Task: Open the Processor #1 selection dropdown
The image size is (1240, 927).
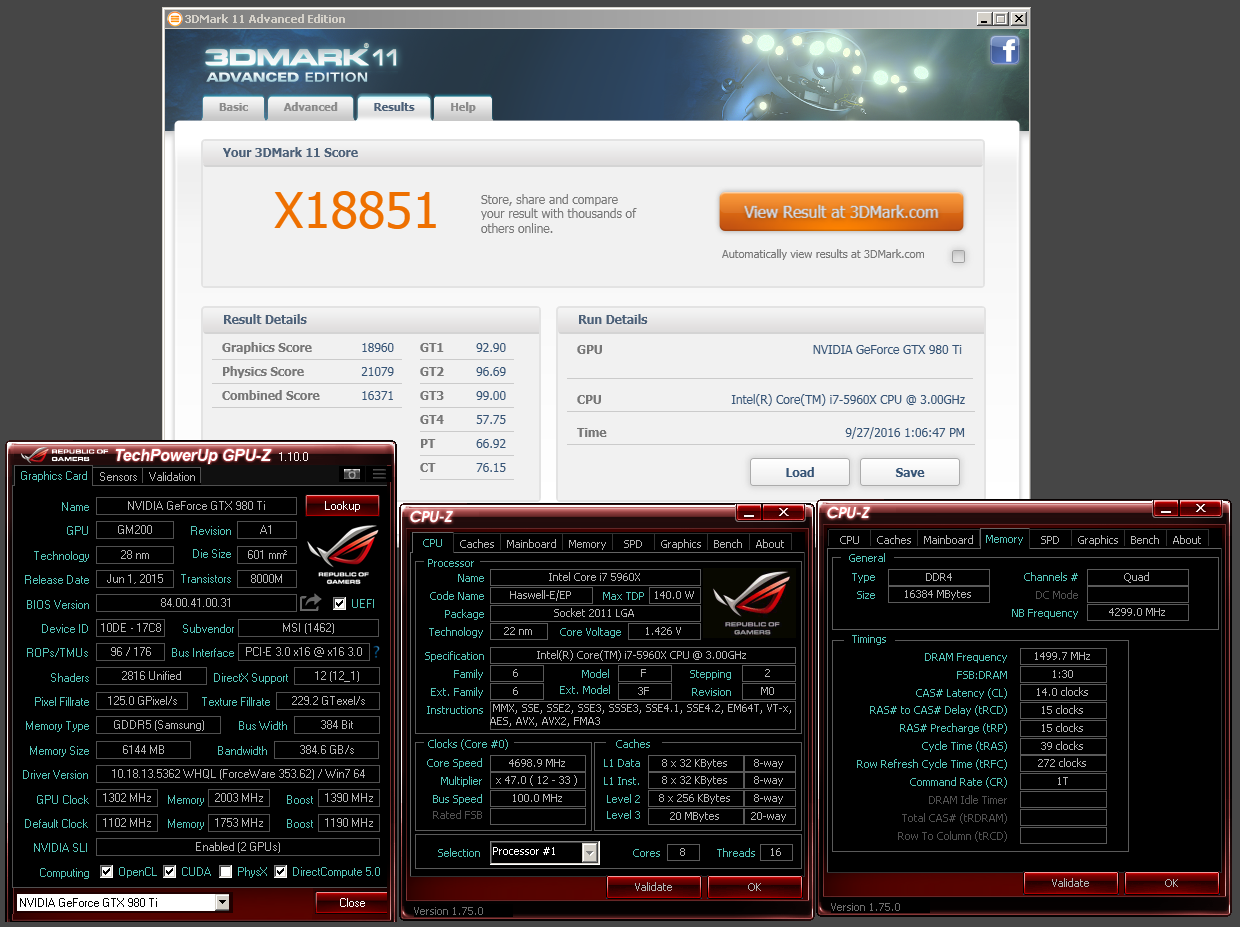Action: coord(590,853)
